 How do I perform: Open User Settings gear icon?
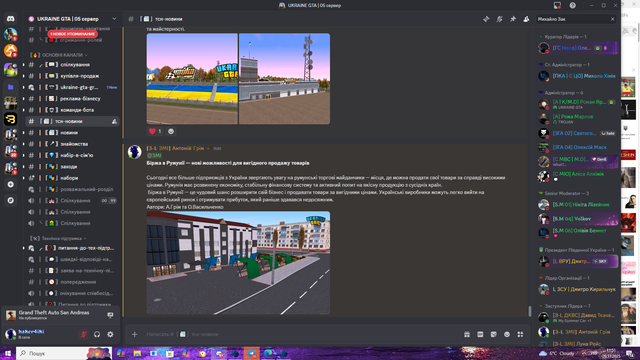[111, 334]
